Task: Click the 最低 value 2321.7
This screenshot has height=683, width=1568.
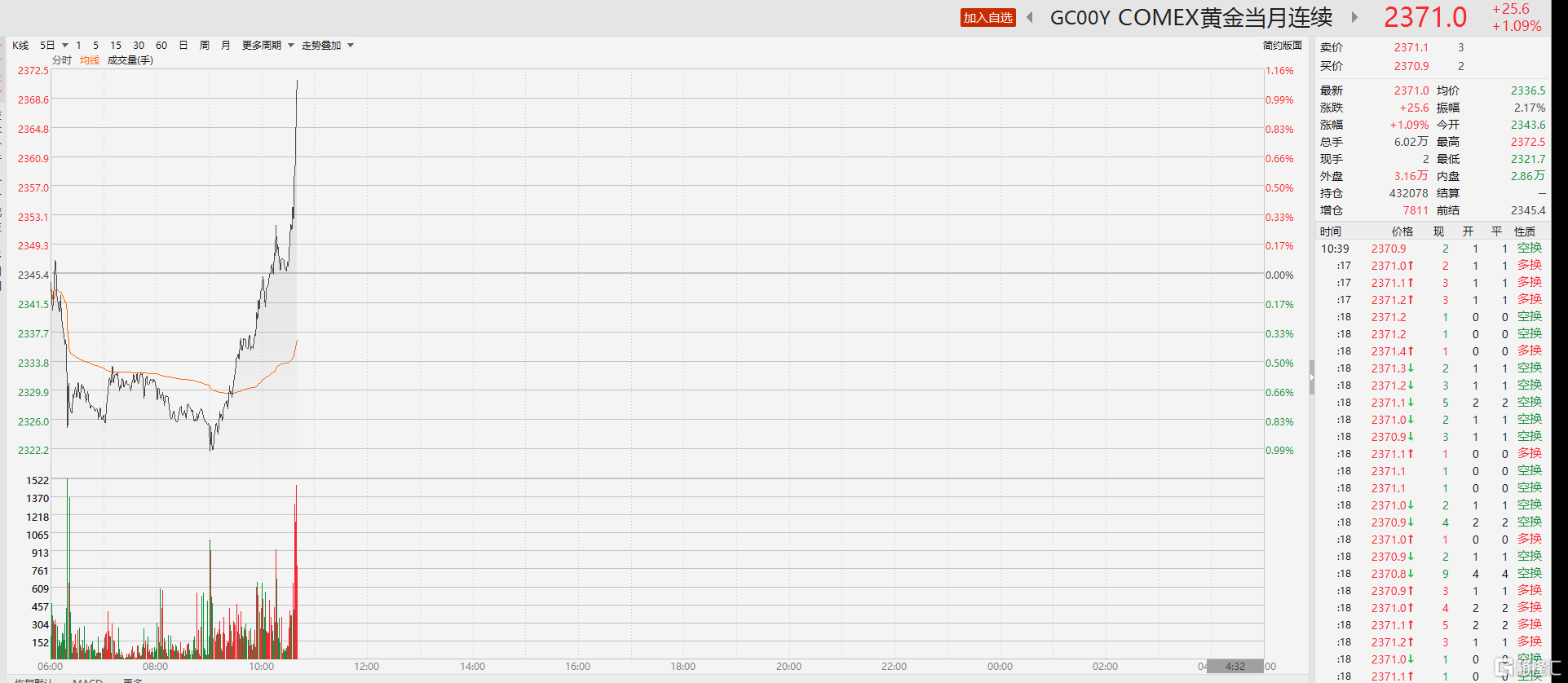Action: click(1528, 159)
